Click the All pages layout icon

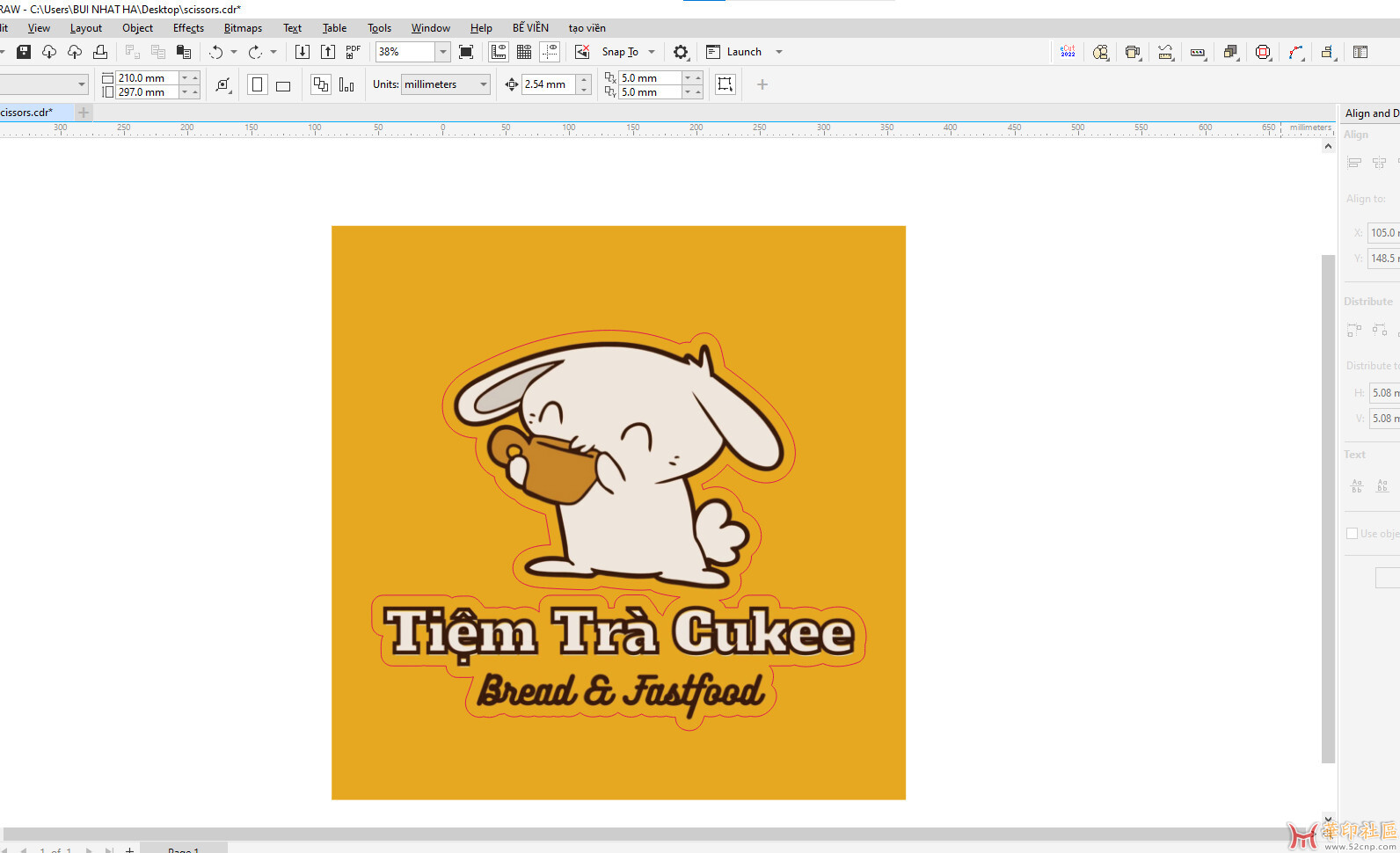321,84
